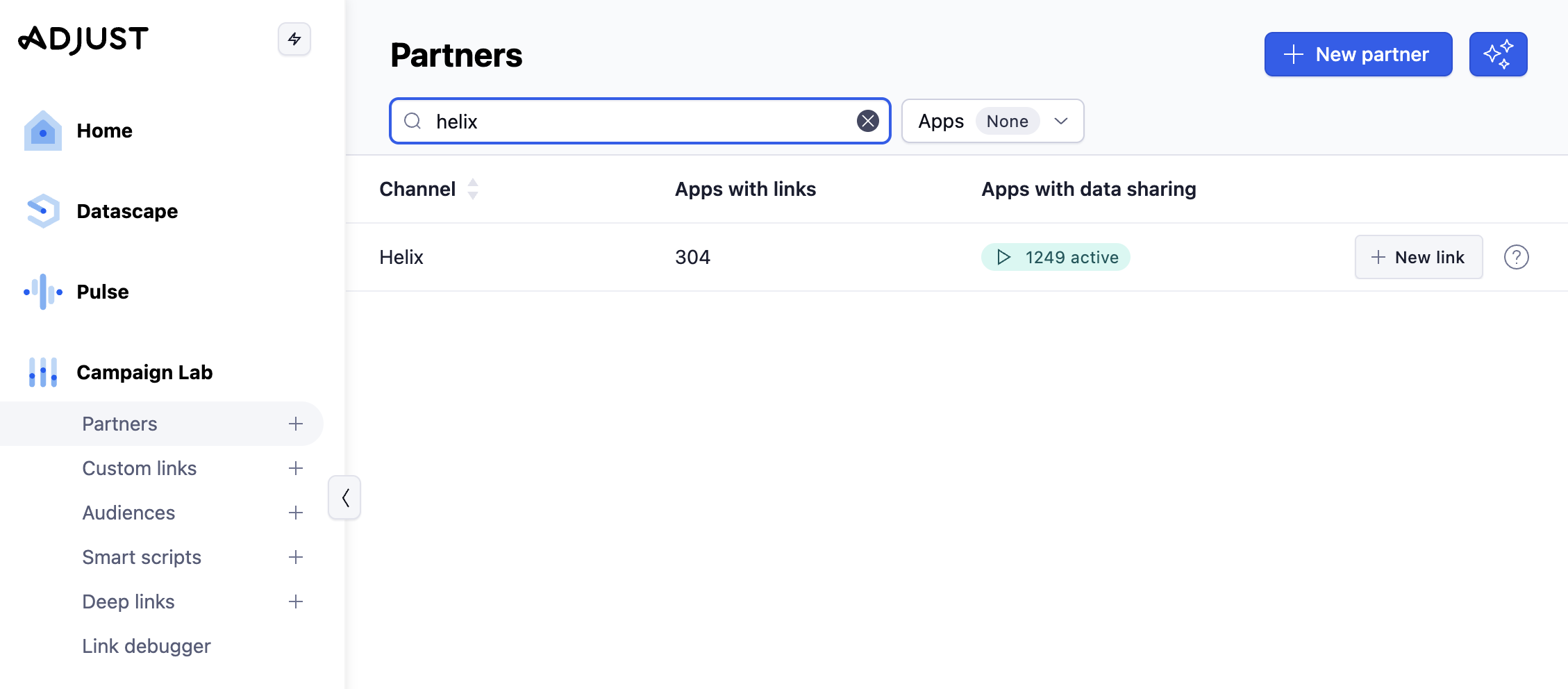Viewport: 1568px width, 689px height.
Task: Click the magnifier search icon
Action: pos(412,121)
